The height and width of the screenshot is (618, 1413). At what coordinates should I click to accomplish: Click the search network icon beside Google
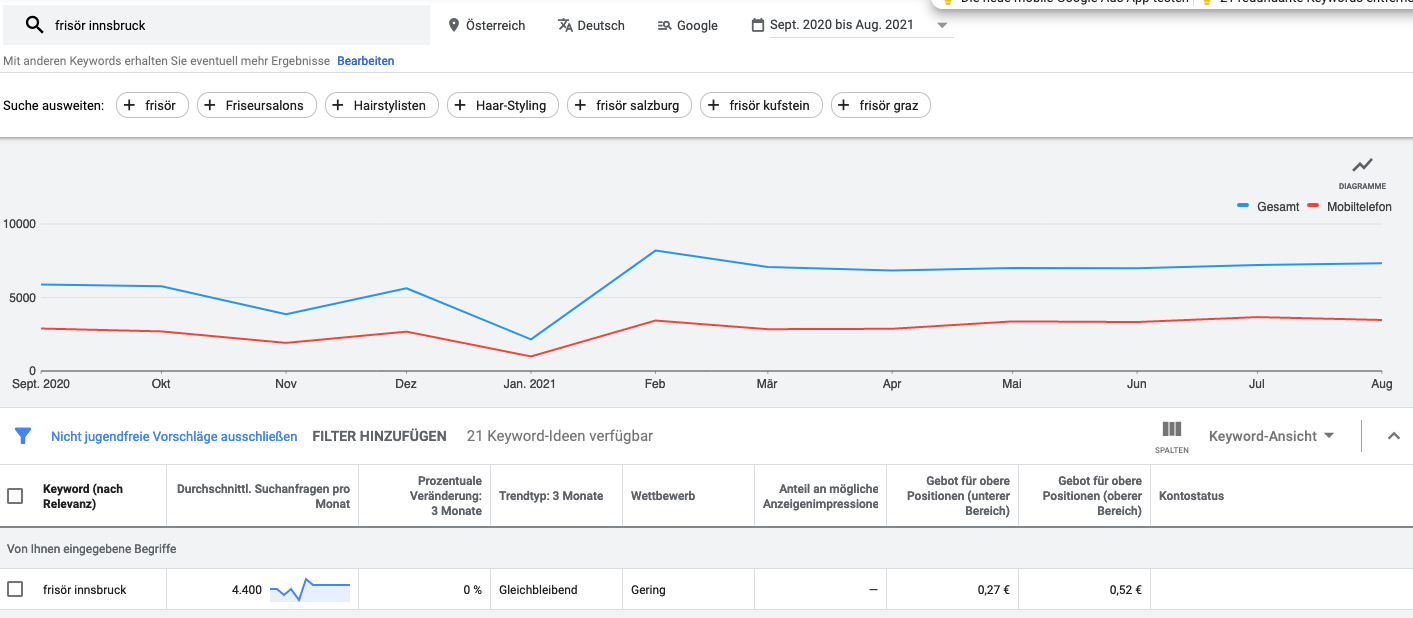click(x=664, y=25)
